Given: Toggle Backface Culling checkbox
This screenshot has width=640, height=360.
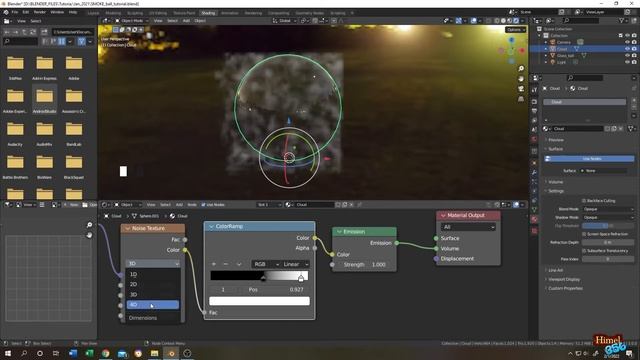Looking at the screenshot, I should 584,201.
